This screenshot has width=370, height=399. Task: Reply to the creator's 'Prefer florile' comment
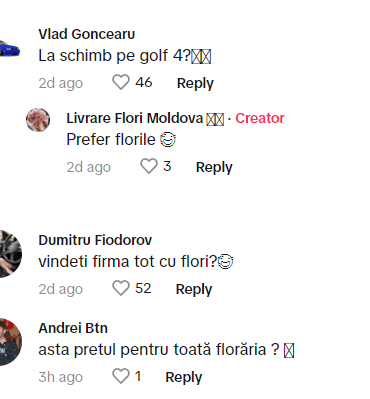point(214,167)
